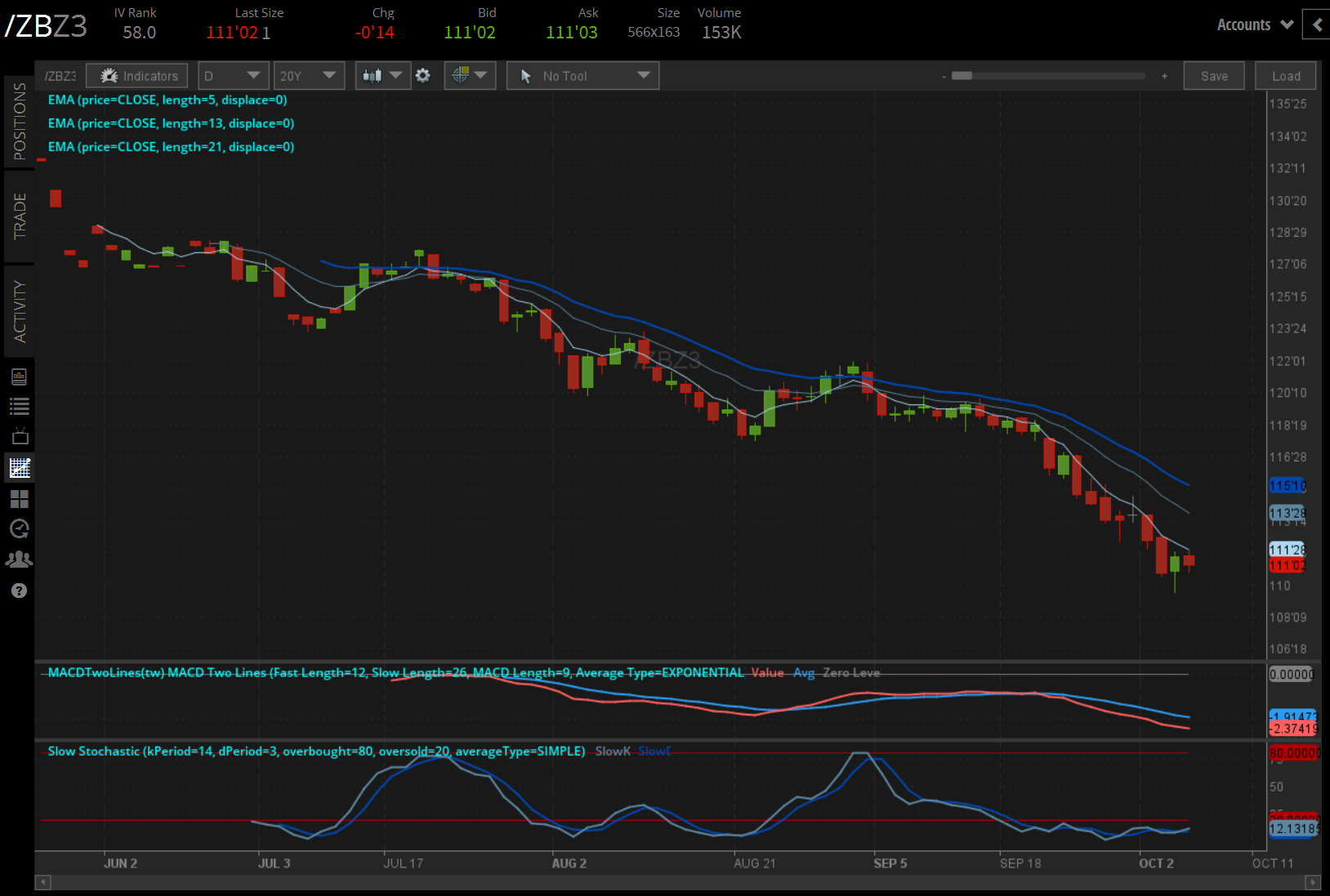Open the community people sidebar icon
Viewport: 1330px width, 896px height.
[20, 559]
